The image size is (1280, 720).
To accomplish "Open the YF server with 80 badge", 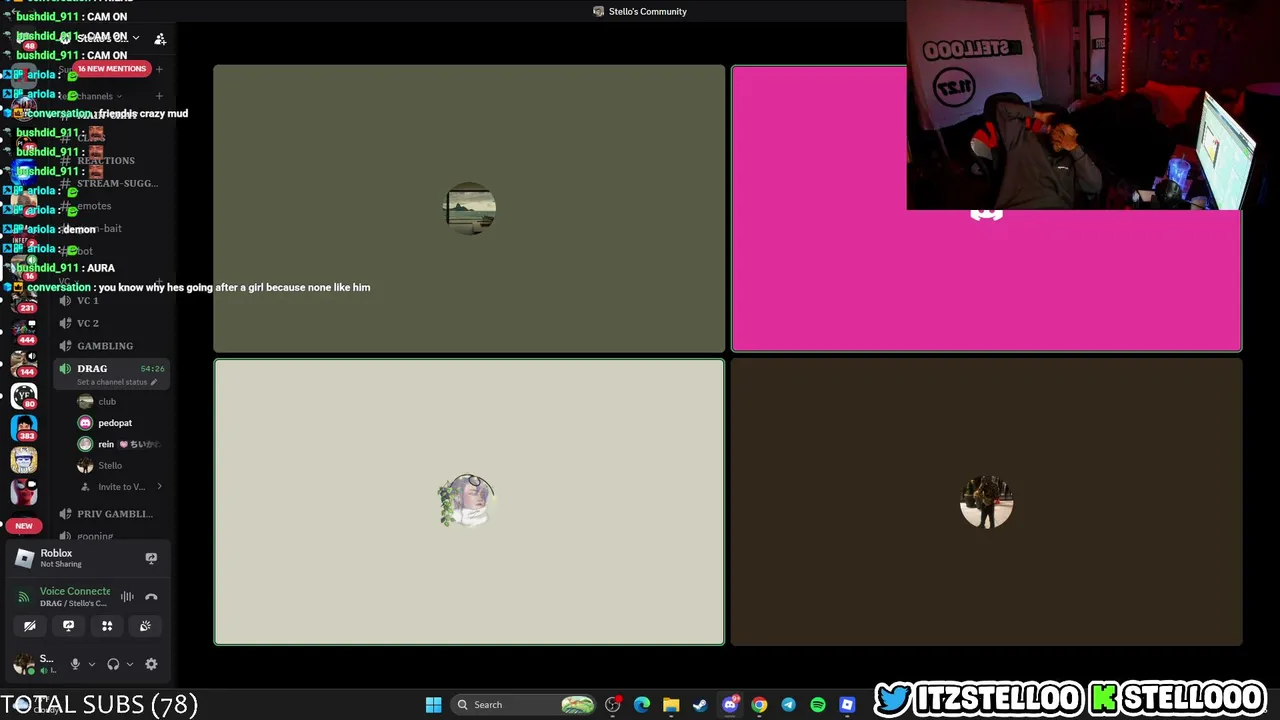I will [24, 396].
